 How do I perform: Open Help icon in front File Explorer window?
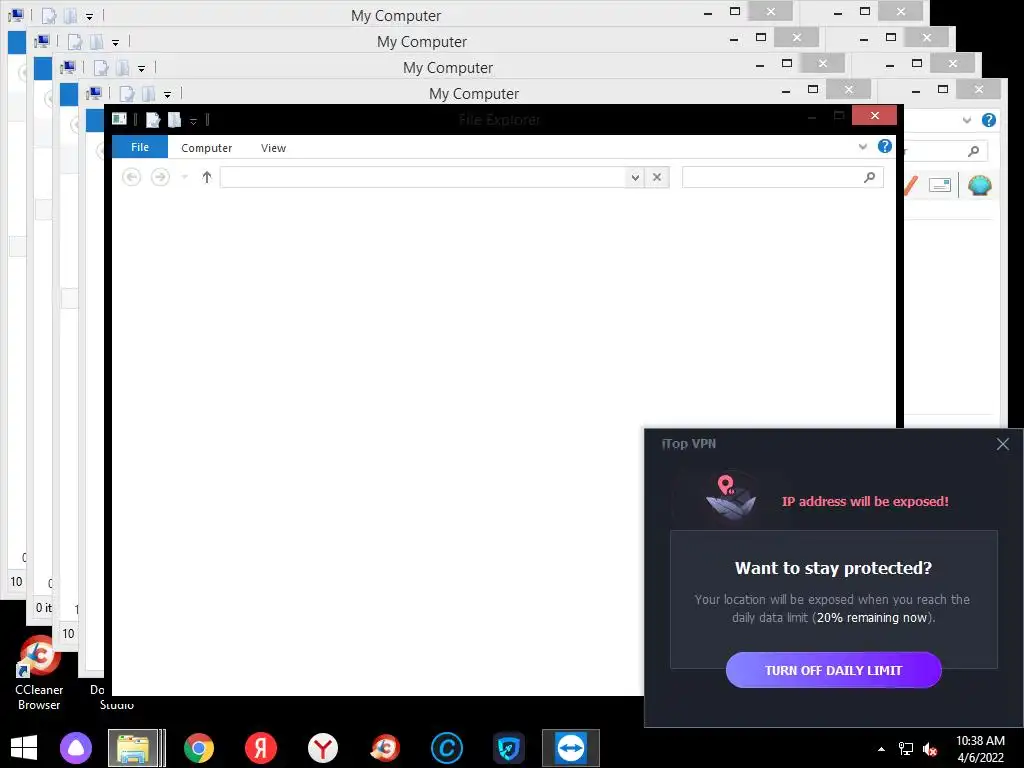click(x=884, y=146)
